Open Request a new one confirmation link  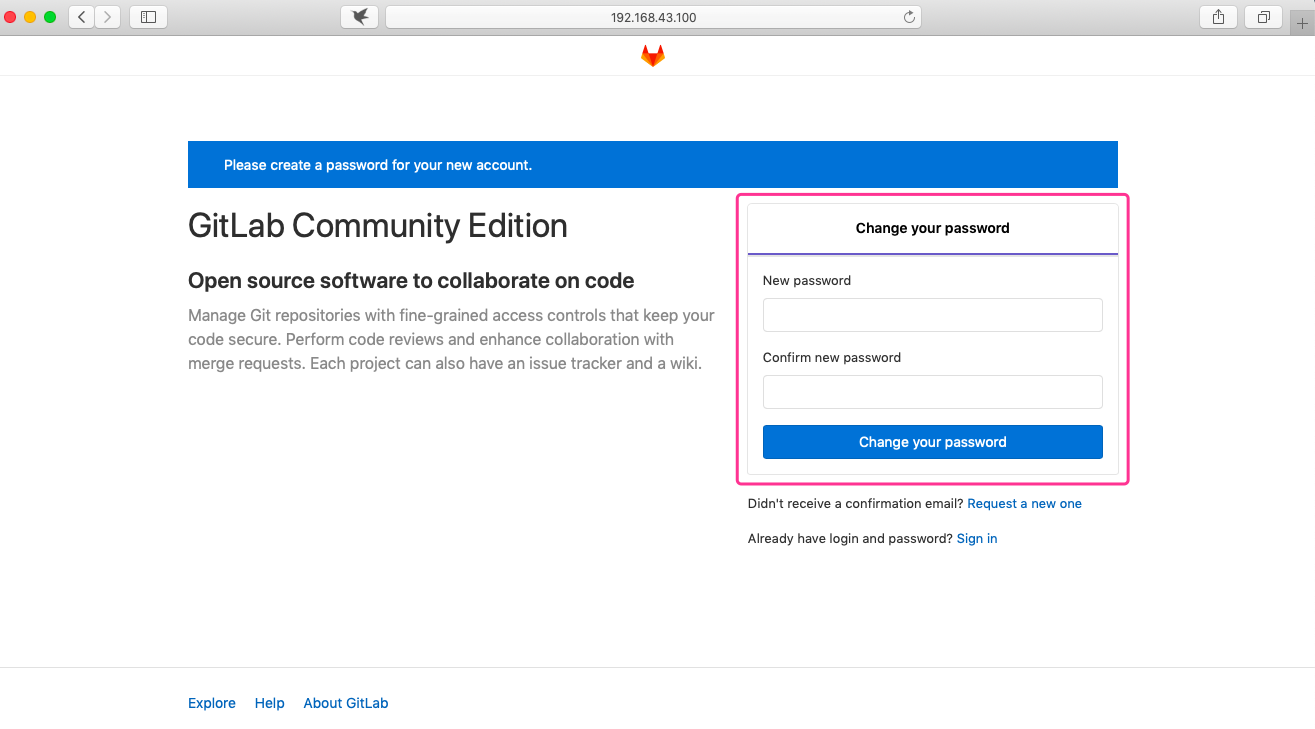[1024, 503]
